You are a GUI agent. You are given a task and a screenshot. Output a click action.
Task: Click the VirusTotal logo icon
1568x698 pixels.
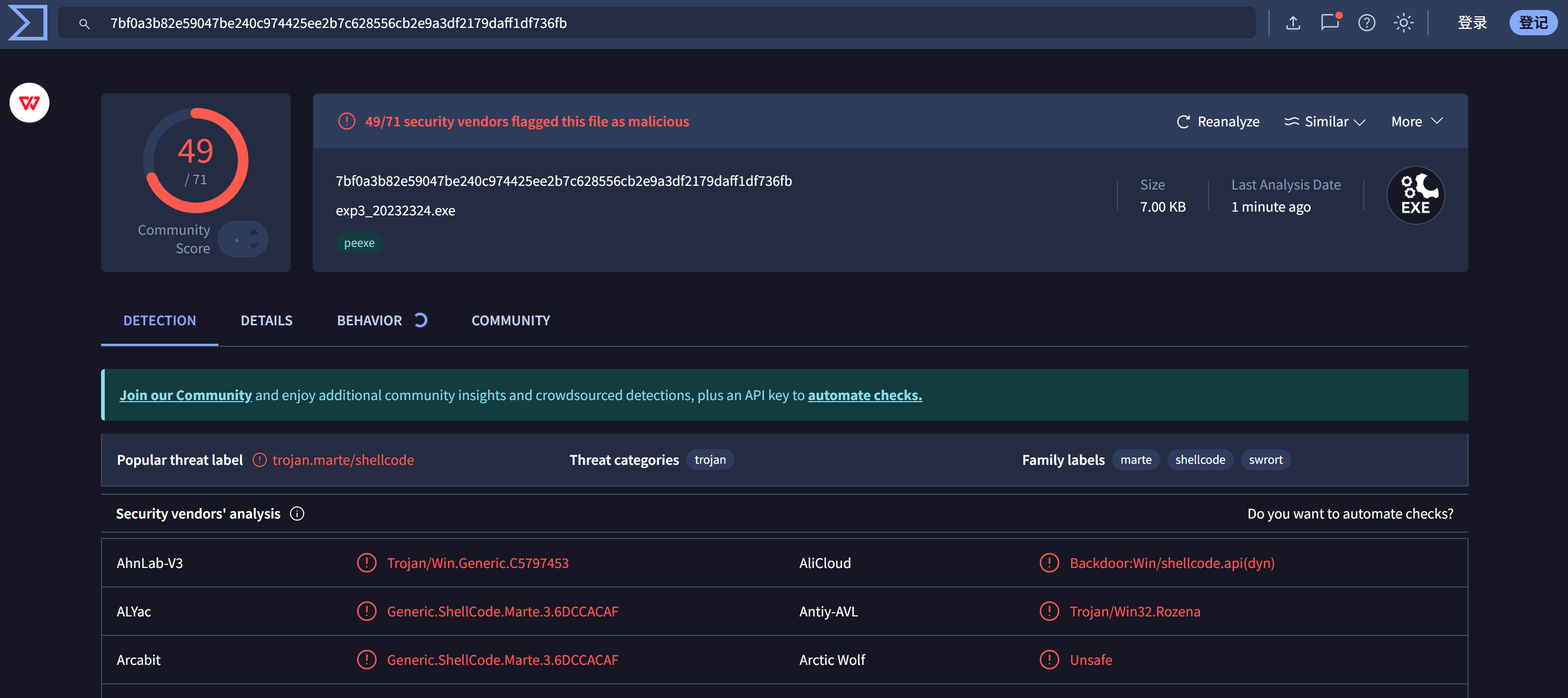coord(28,23)
